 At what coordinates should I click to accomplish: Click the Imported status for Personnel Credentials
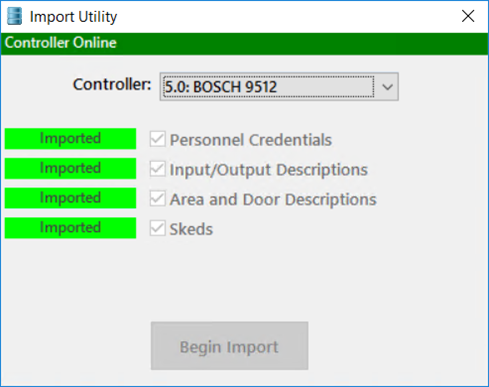coord(70,139)
